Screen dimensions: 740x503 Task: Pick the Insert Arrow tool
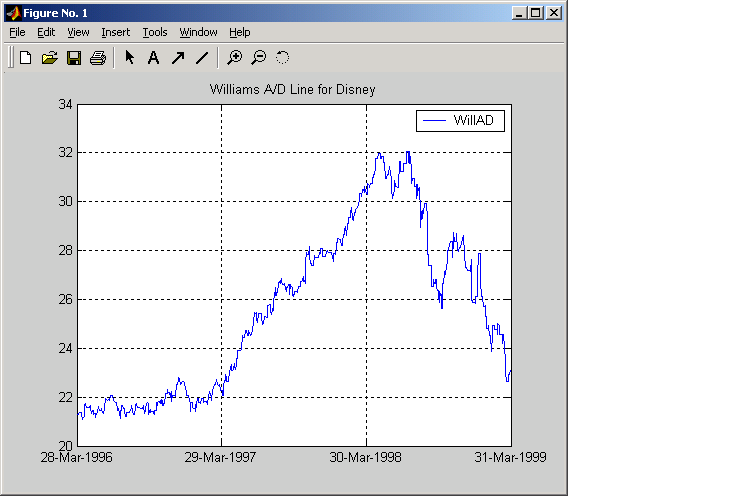178,58
